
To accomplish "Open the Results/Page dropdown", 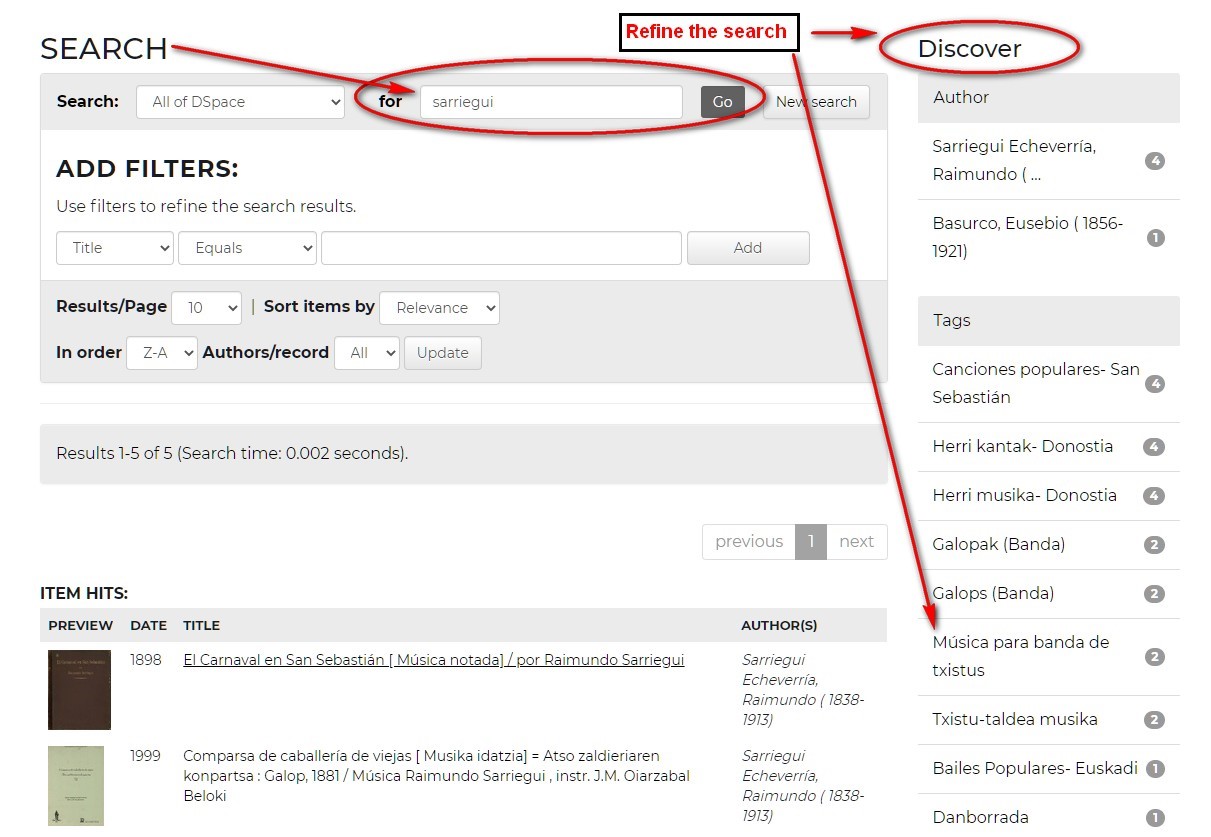I will [x=206, y=308].
